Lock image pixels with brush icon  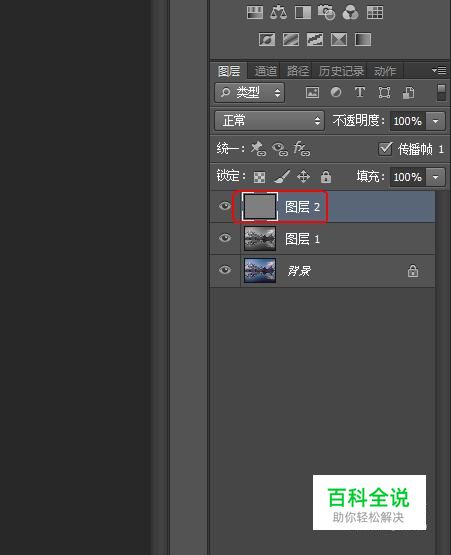click(x=282, y=177)
